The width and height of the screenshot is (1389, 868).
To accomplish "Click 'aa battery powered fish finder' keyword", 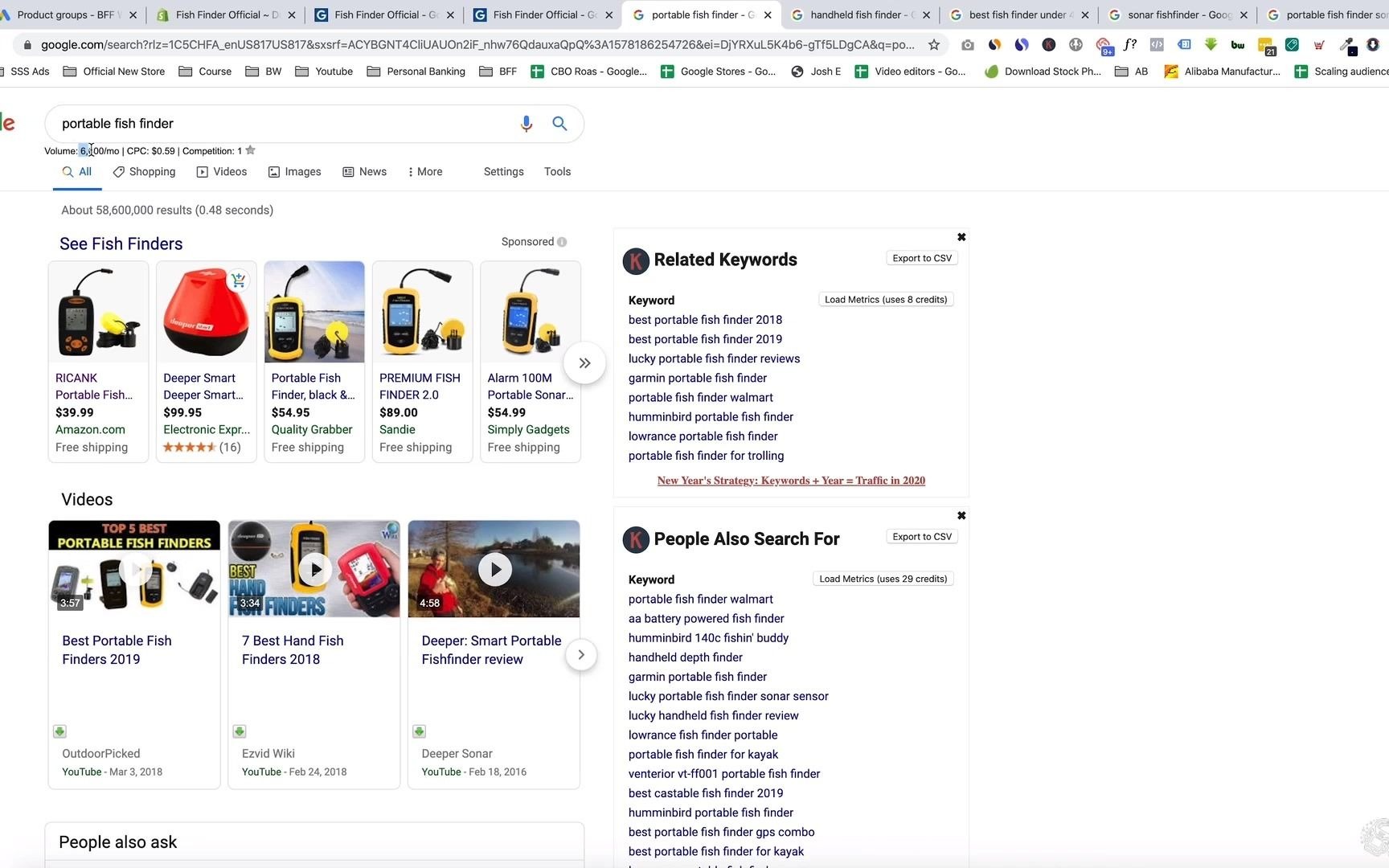I will click(706, 619).
